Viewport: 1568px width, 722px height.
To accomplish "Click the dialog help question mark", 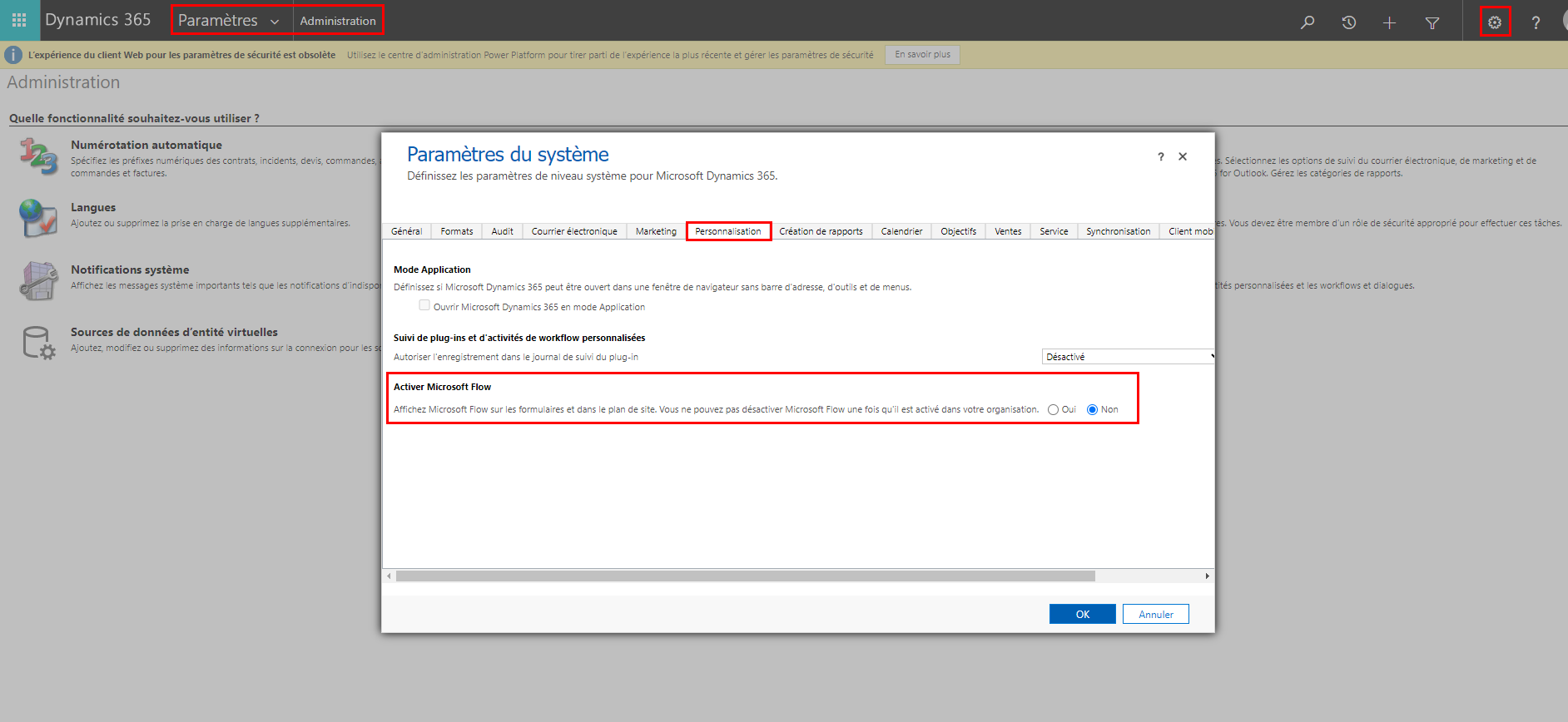I will [1161, 156].
